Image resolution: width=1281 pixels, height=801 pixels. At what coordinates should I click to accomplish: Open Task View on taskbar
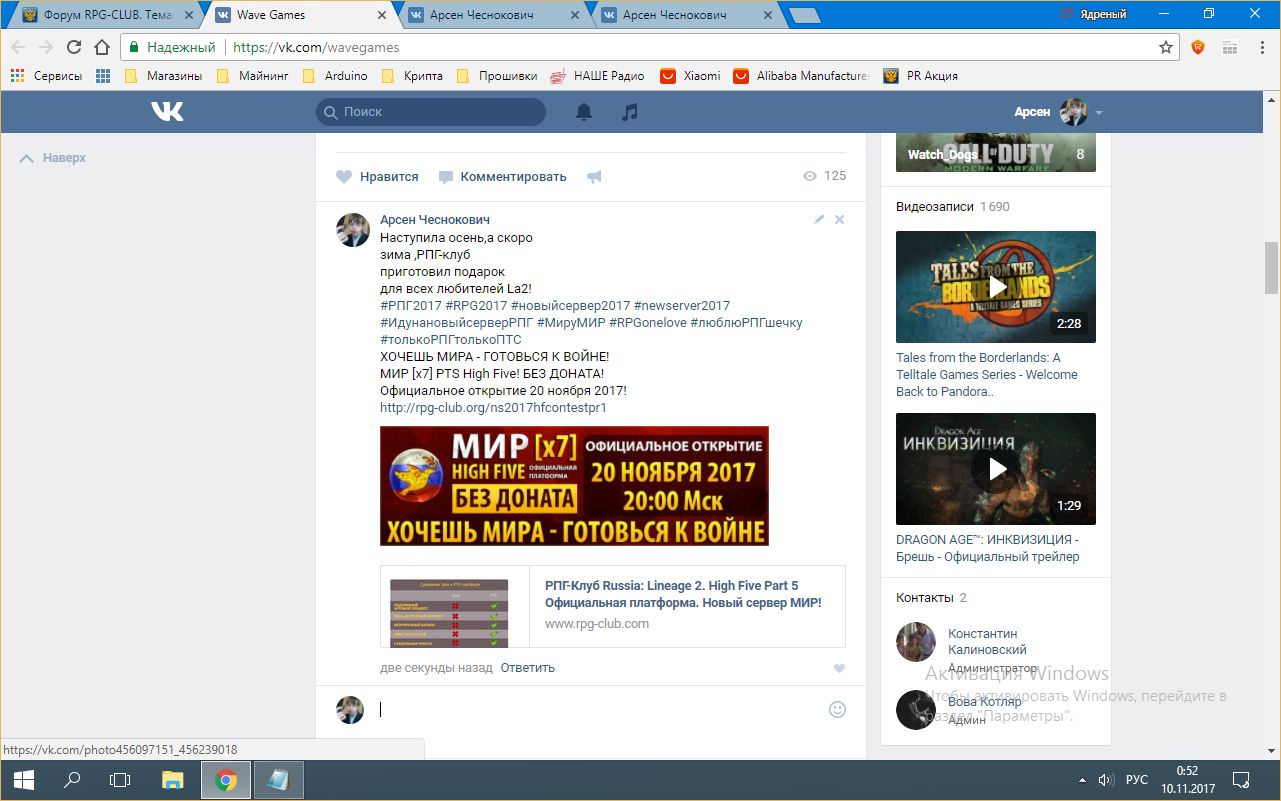pyautogui.click(x=120, y=780)
